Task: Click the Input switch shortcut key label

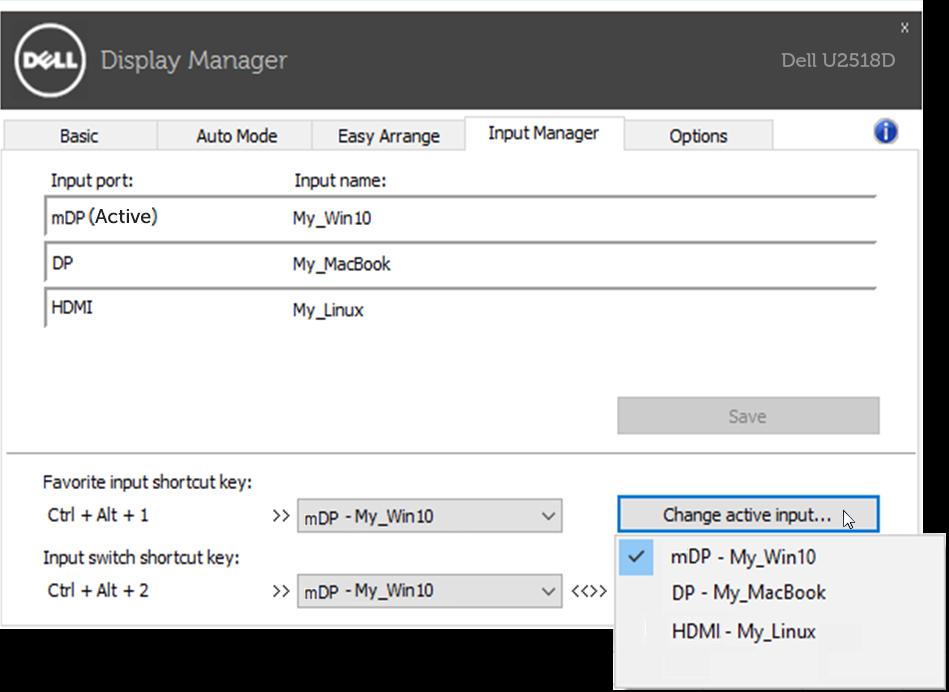Action: 141,558
